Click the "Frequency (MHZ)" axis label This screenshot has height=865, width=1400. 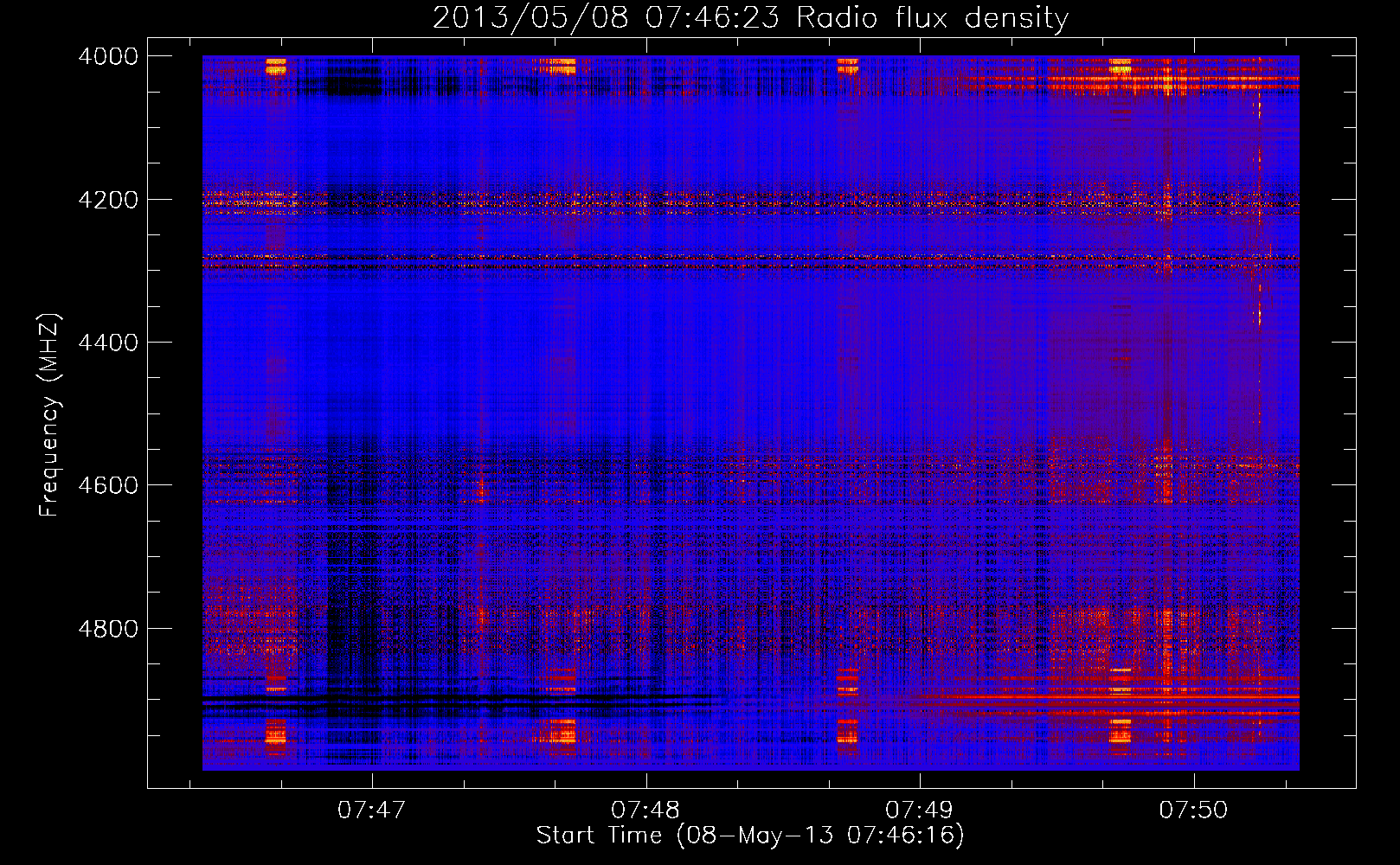49,415
